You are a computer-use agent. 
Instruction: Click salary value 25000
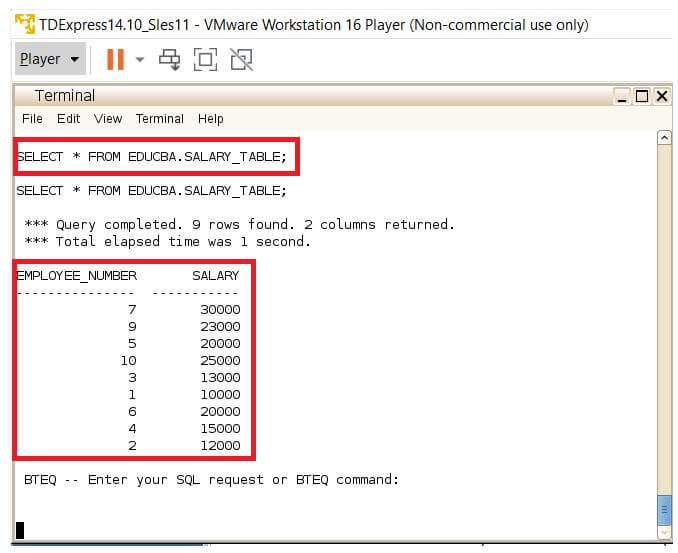pyautogui.click(x=220, y=361)
